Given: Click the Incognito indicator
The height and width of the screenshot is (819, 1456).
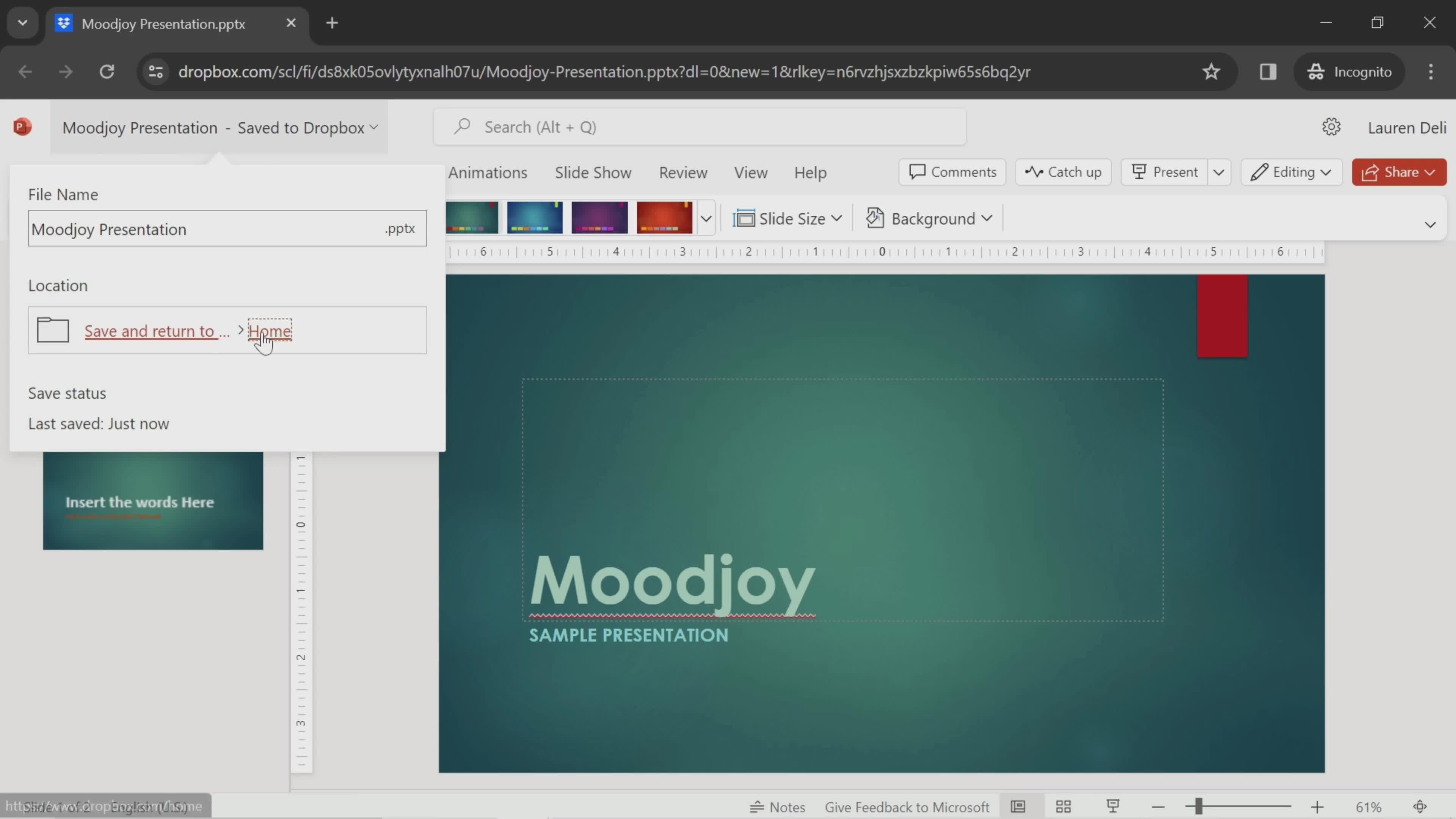Looking at the screenshot, I should click(1349, 72).
